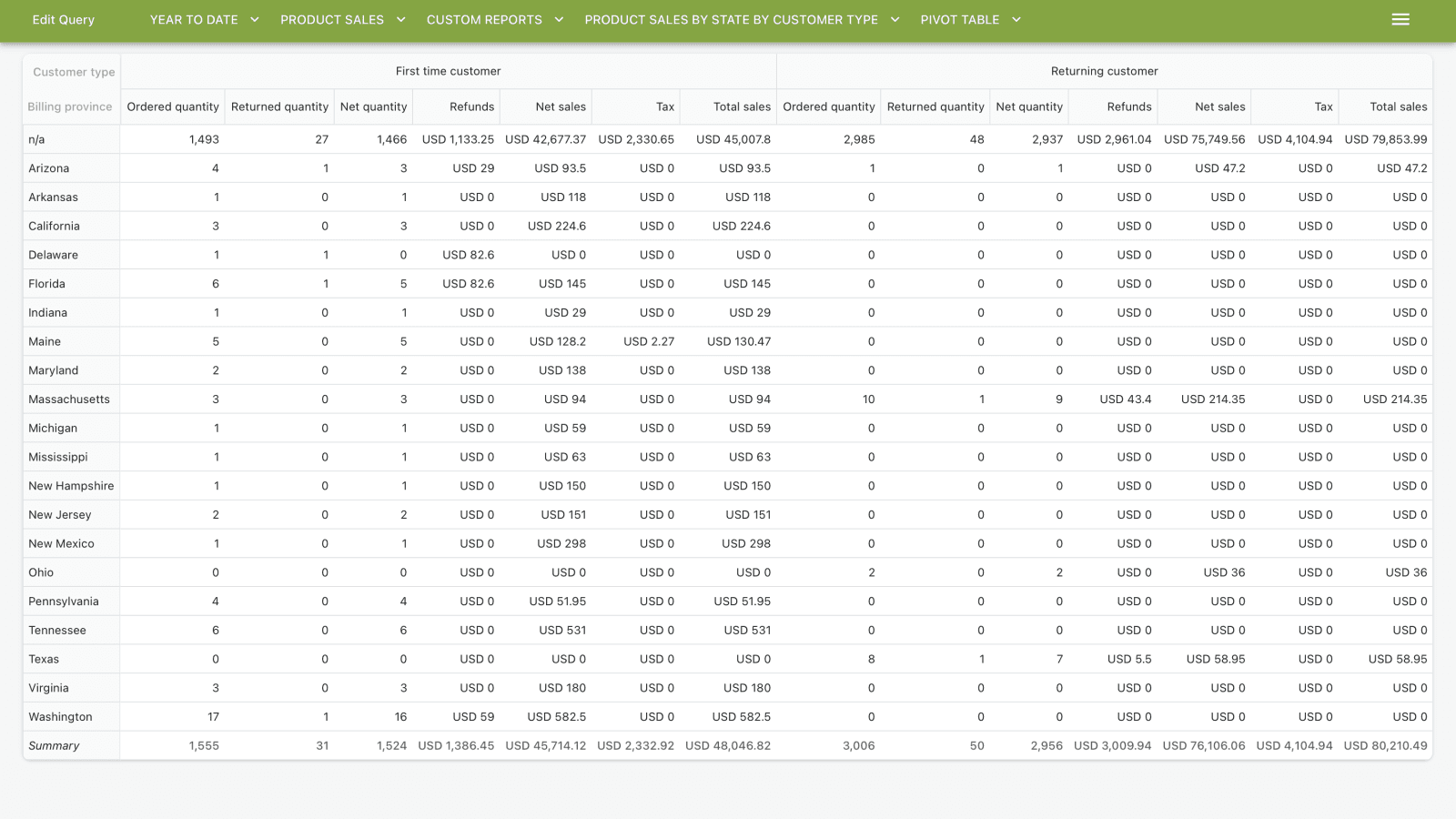Open Product Sales by State report dropdown
The width and height of the screenshot is (1456, 819).
[x=741, y=19]
